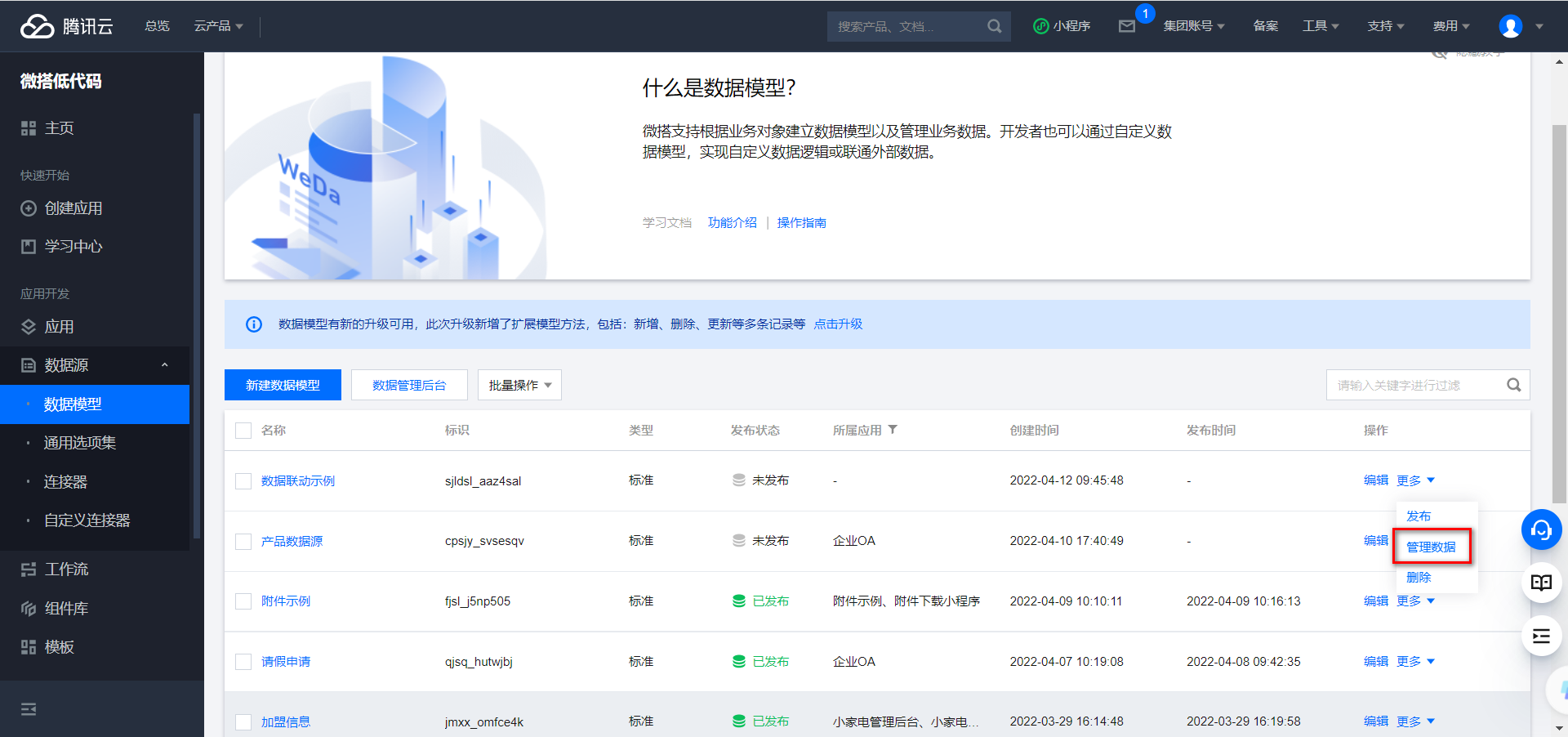Click the 所属应用 column filter icon
Screen dimensions: 1568x737
click(893, 430)
